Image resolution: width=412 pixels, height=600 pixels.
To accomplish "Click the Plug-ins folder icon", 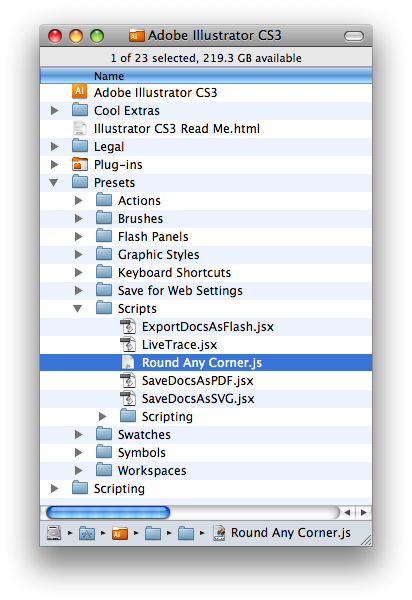I will (x=80, y=164).
